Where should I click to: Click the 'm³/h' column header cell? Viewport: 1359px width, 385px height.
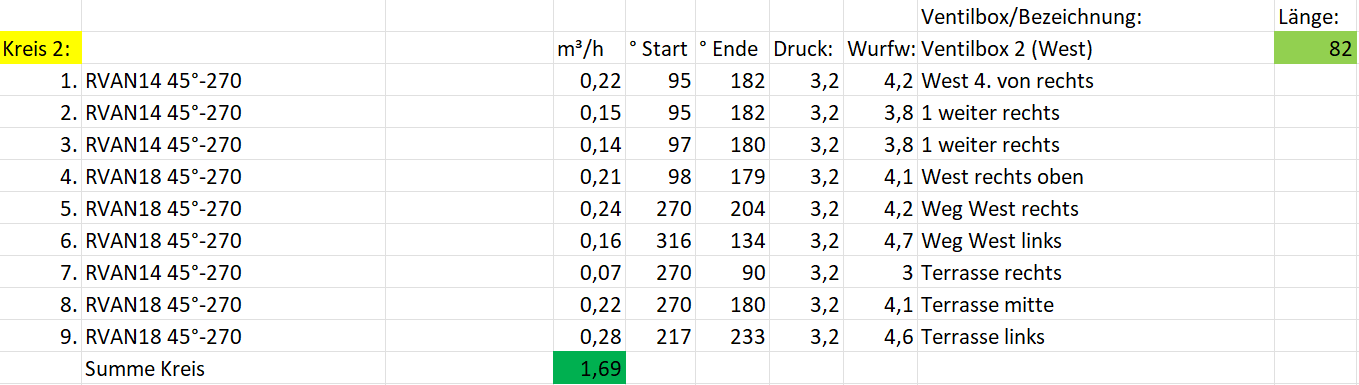[x=589, y=48]
